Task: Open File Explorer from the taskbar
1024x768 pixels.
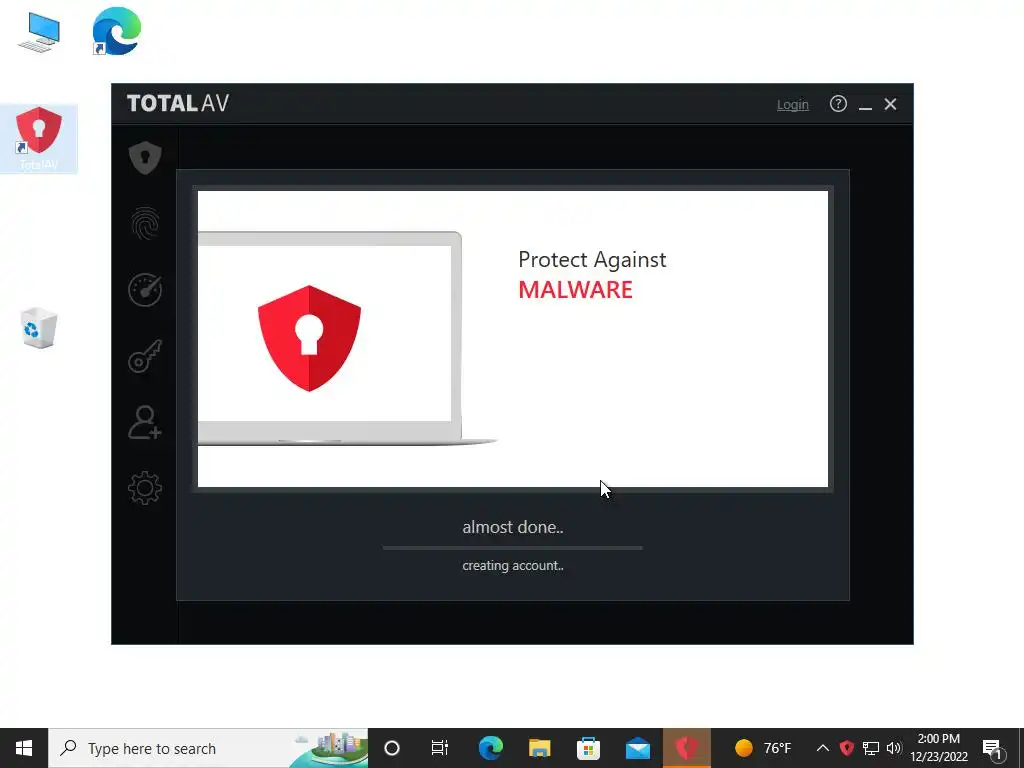Action: [539, 748]
